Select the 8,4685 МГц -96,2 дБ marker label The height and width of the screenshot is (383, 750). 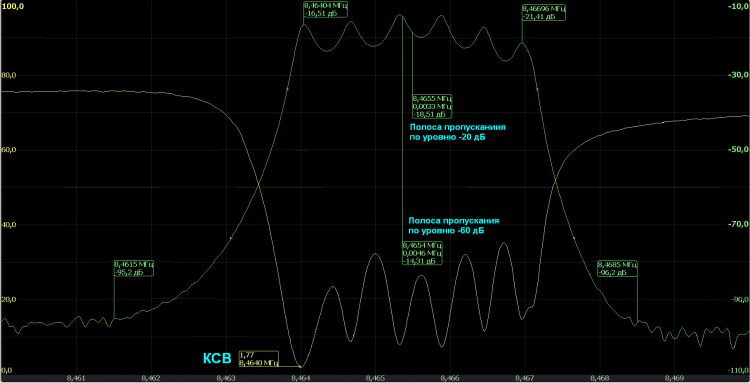point(618,268)
